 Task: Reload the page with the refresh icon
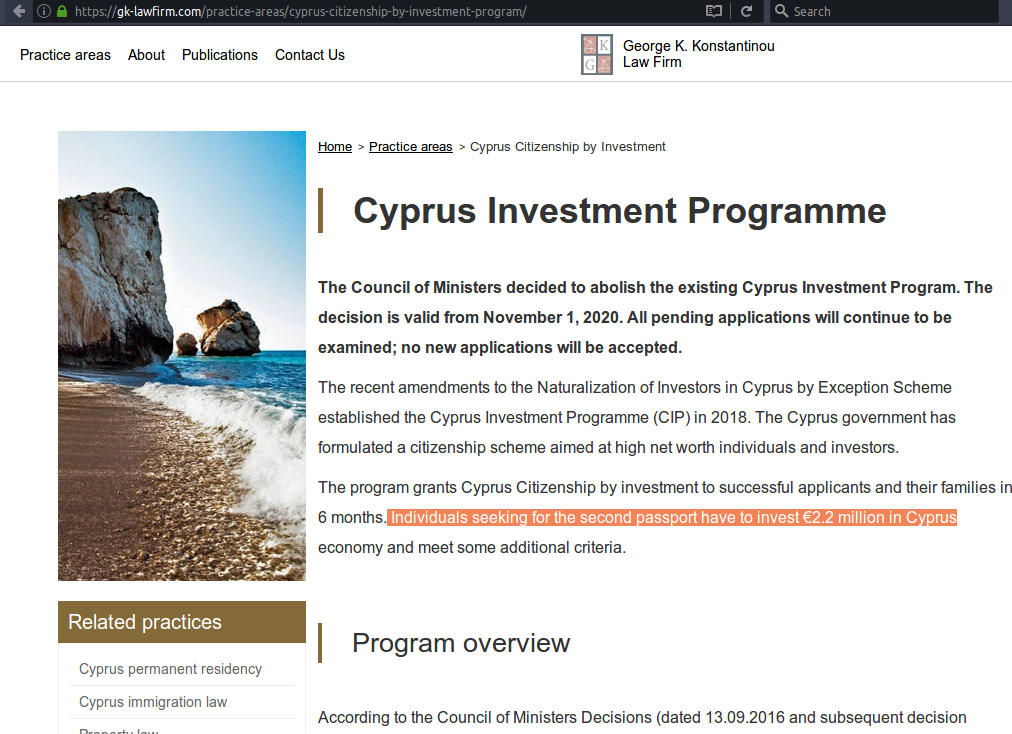tap(746, 11)
